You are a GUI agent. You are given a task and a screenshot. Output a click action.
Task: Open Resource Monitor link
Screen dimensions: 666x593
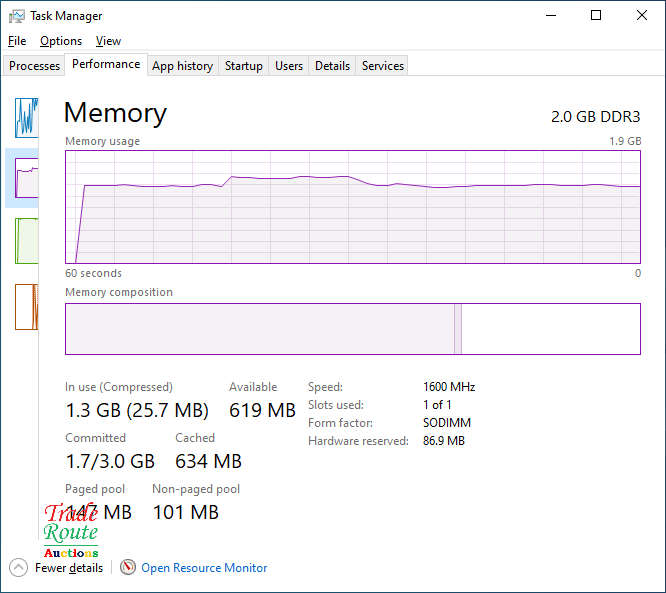[204, 568]
